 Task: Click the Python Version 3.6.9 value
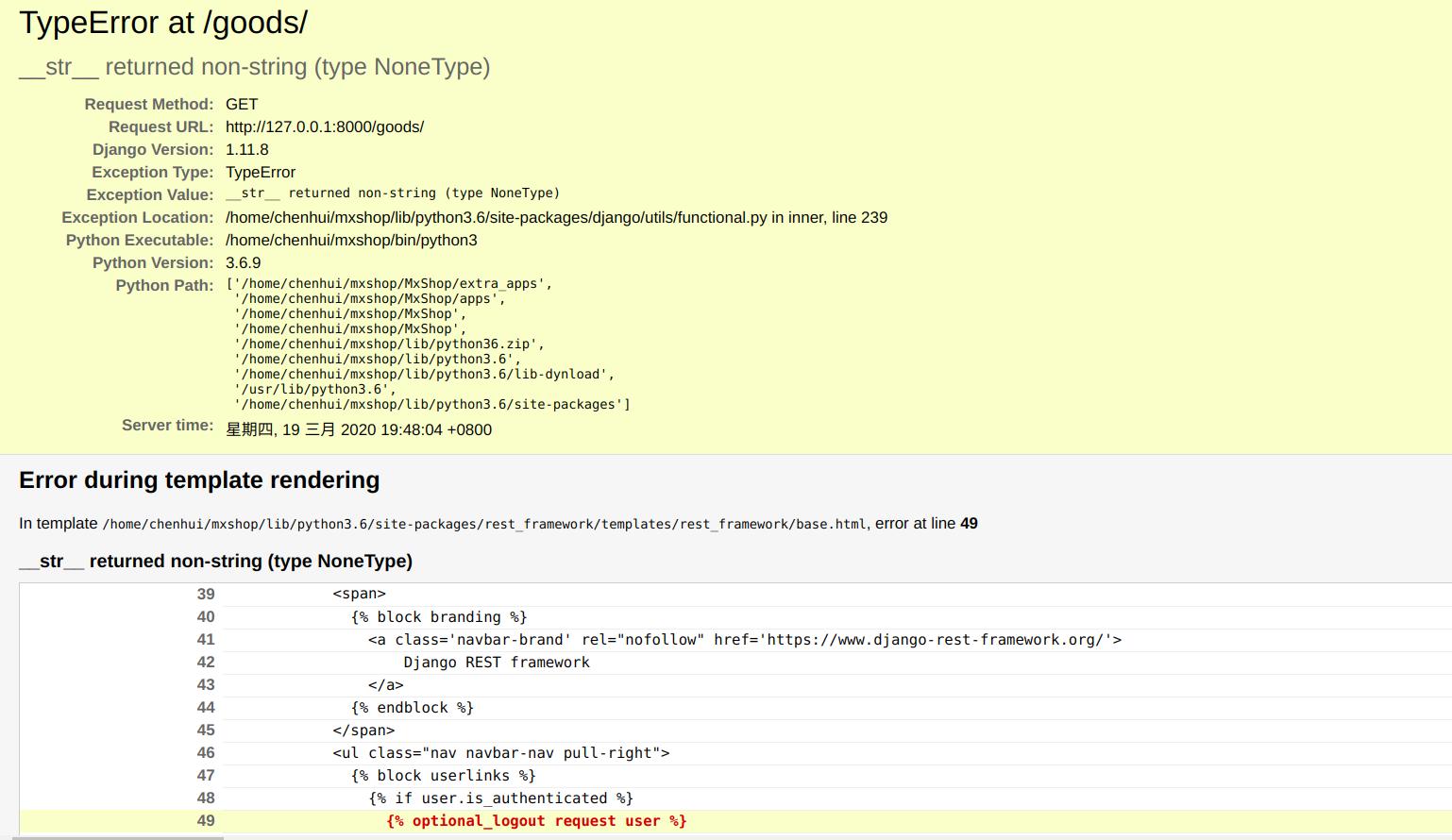pyautogui.click(x=243, y=263)
